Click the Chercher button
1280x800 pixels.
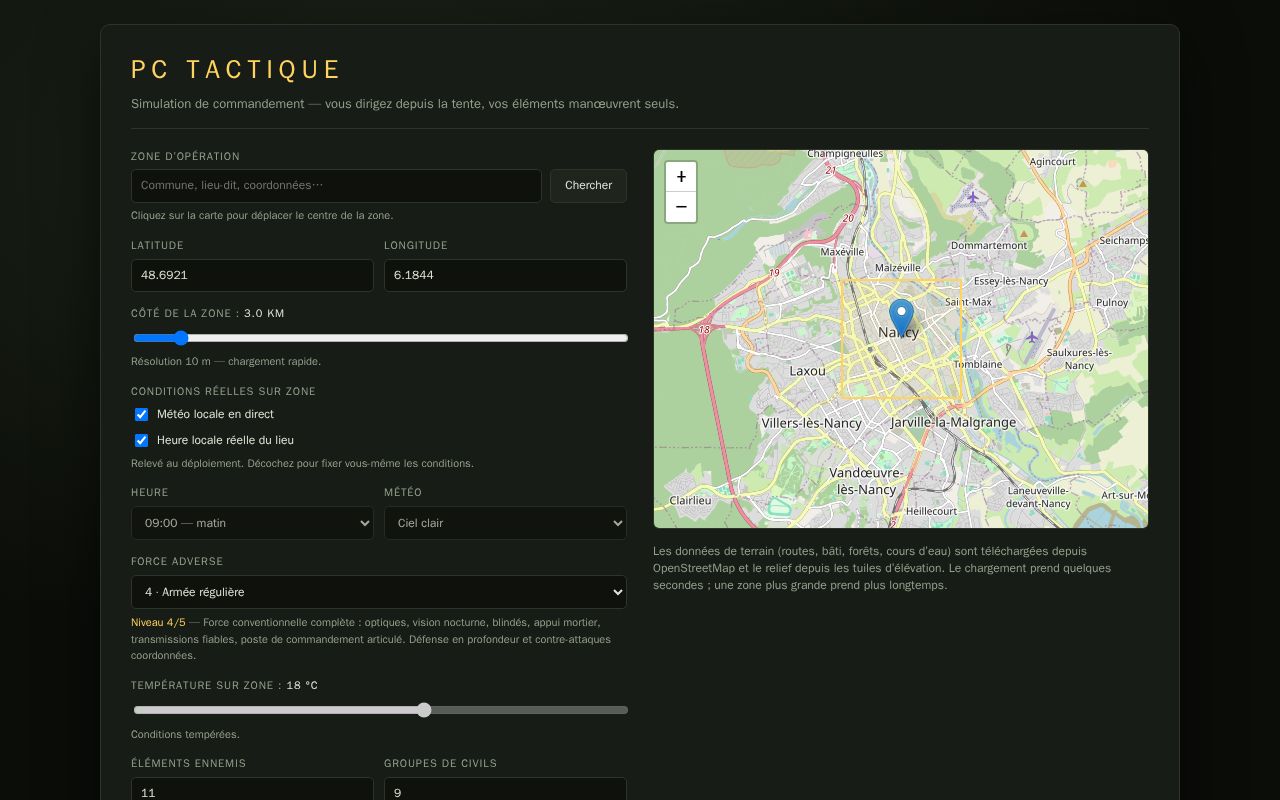(x=588, y=186)
